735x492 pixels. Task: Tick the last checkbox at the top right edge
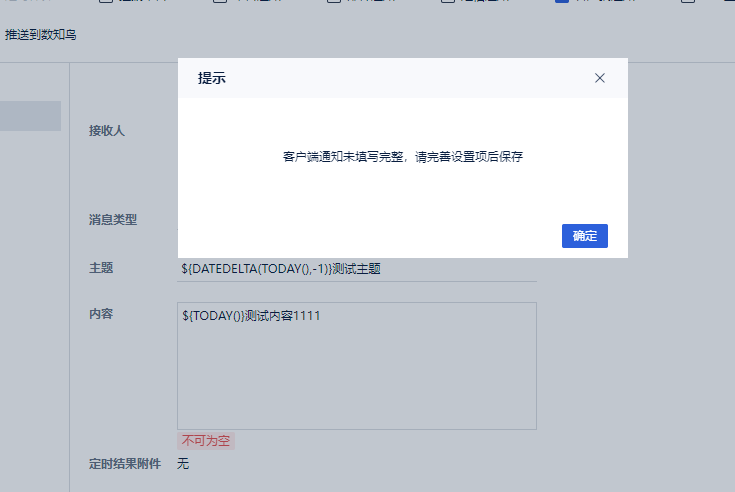point(688,1)
